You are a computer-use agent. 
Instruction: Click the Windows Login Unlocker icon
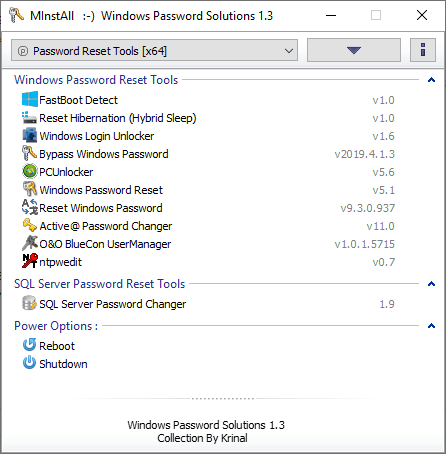pos(30,136)
